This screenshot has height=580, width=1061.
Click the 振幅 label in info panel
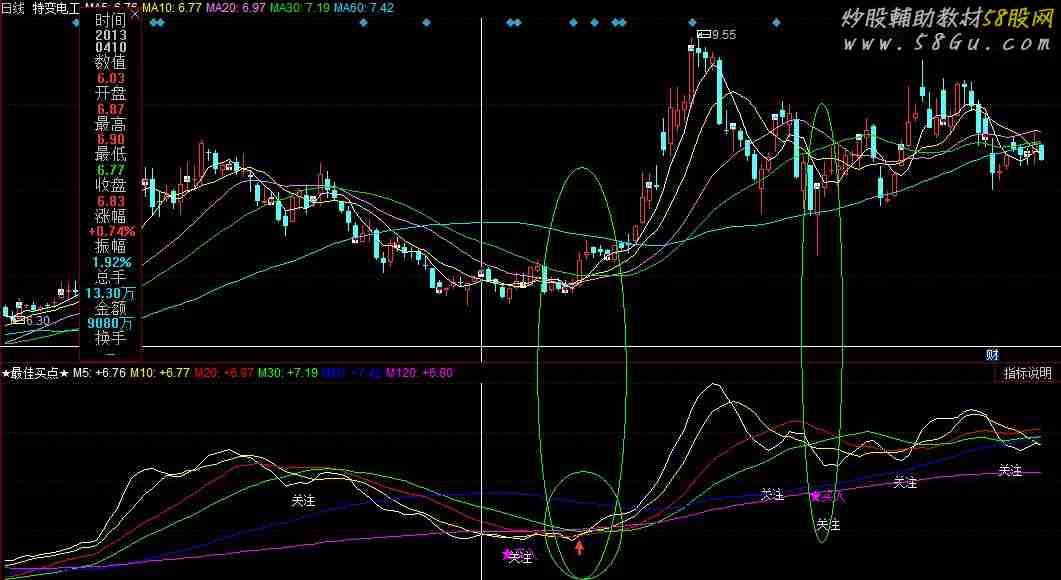(110, 246)
